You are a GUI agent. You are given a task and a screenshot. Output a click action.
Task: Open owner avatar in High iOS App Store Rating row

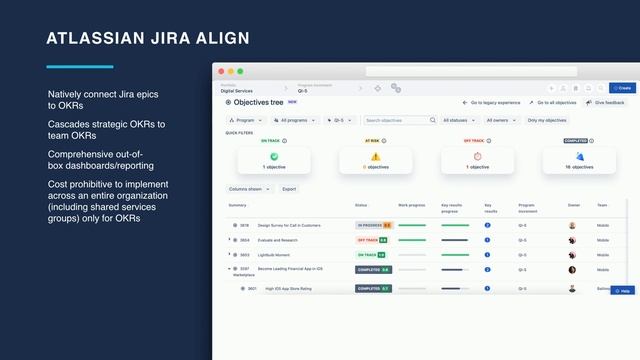(x=572, y=289)
